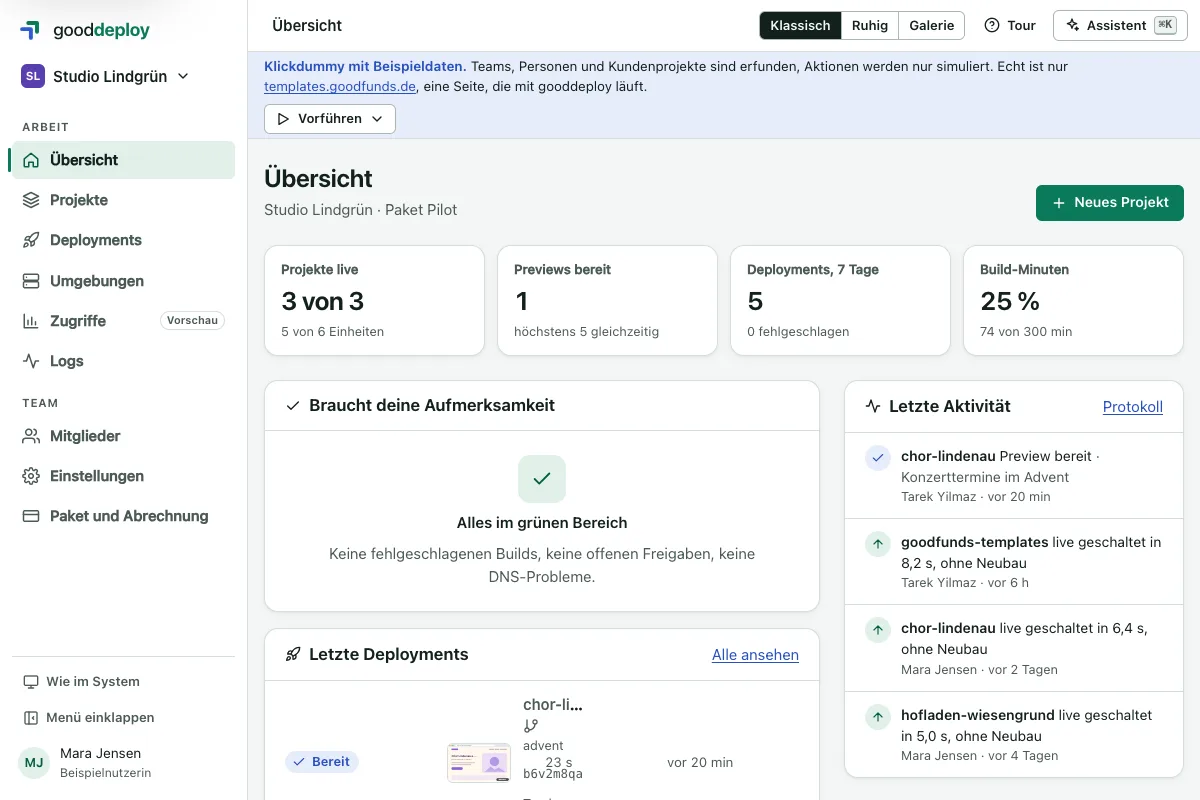
Task: Click the Deployments, 7 Tage card
Action: coord(840,301)
